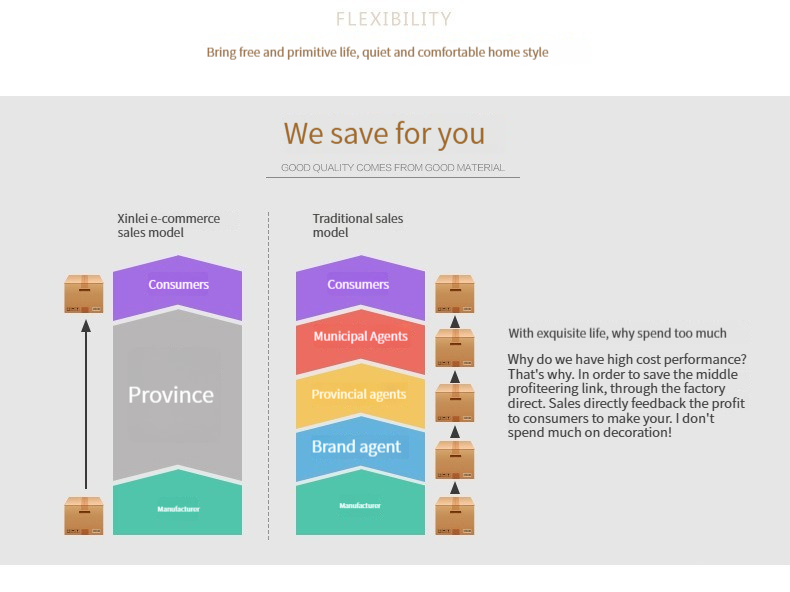This screenshot has height=592, width=790.
Task: Click the green Manufacturer block in traditional model
Action: pos(360,508)
